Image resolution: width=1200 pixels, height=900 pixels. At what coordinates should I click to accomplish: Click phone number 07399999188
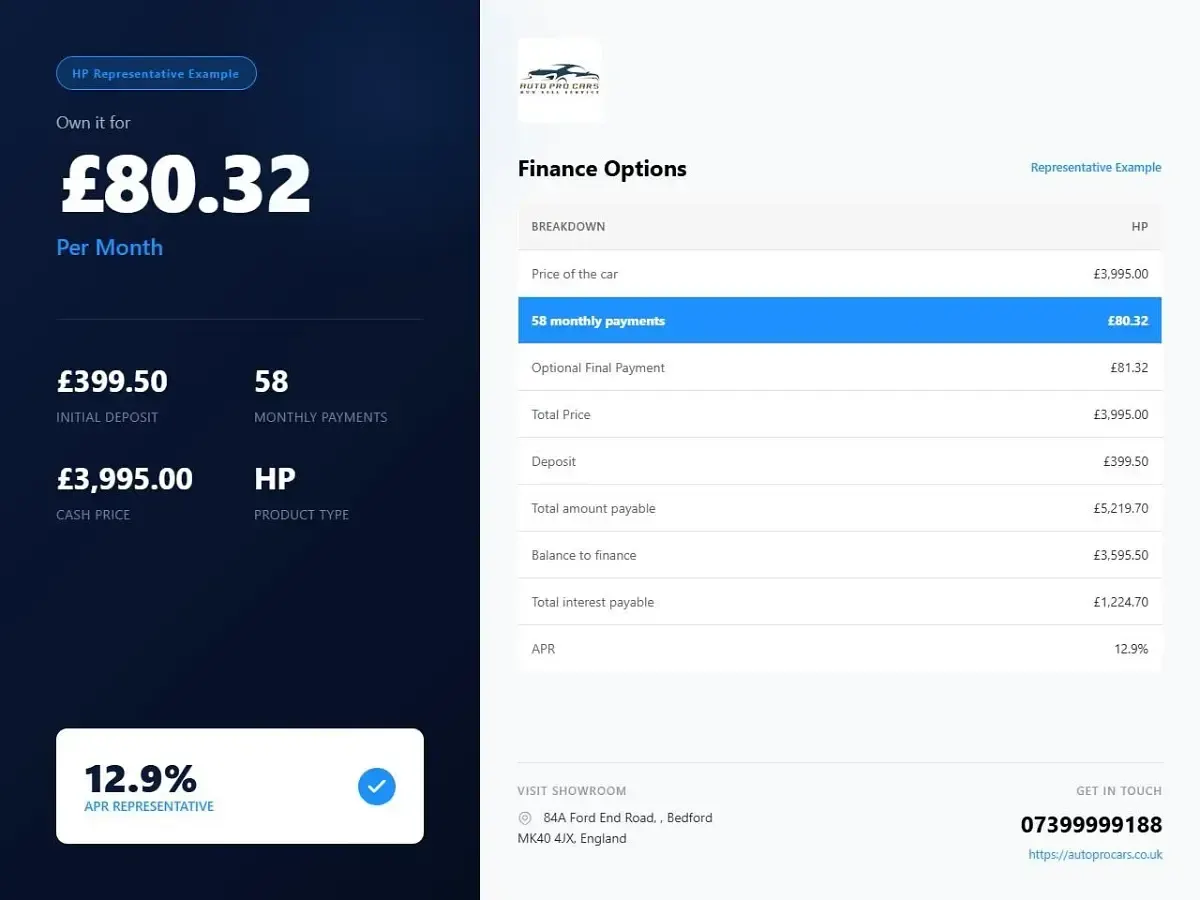pyautogui.click(x=1091, y=825)
